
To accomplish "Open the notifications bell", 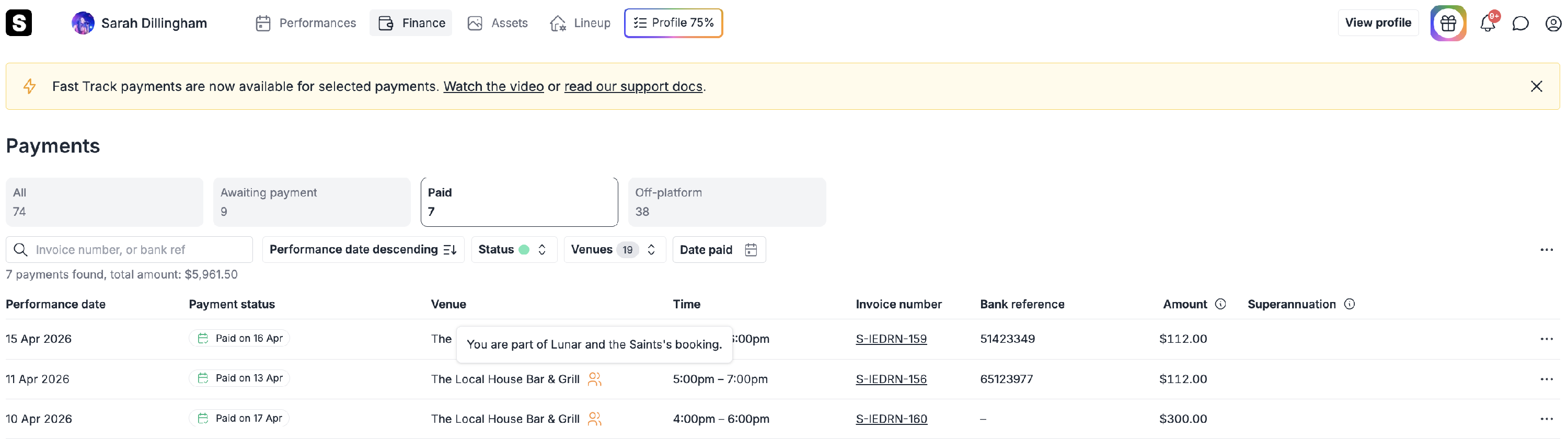I will [x=1487, y=23].
